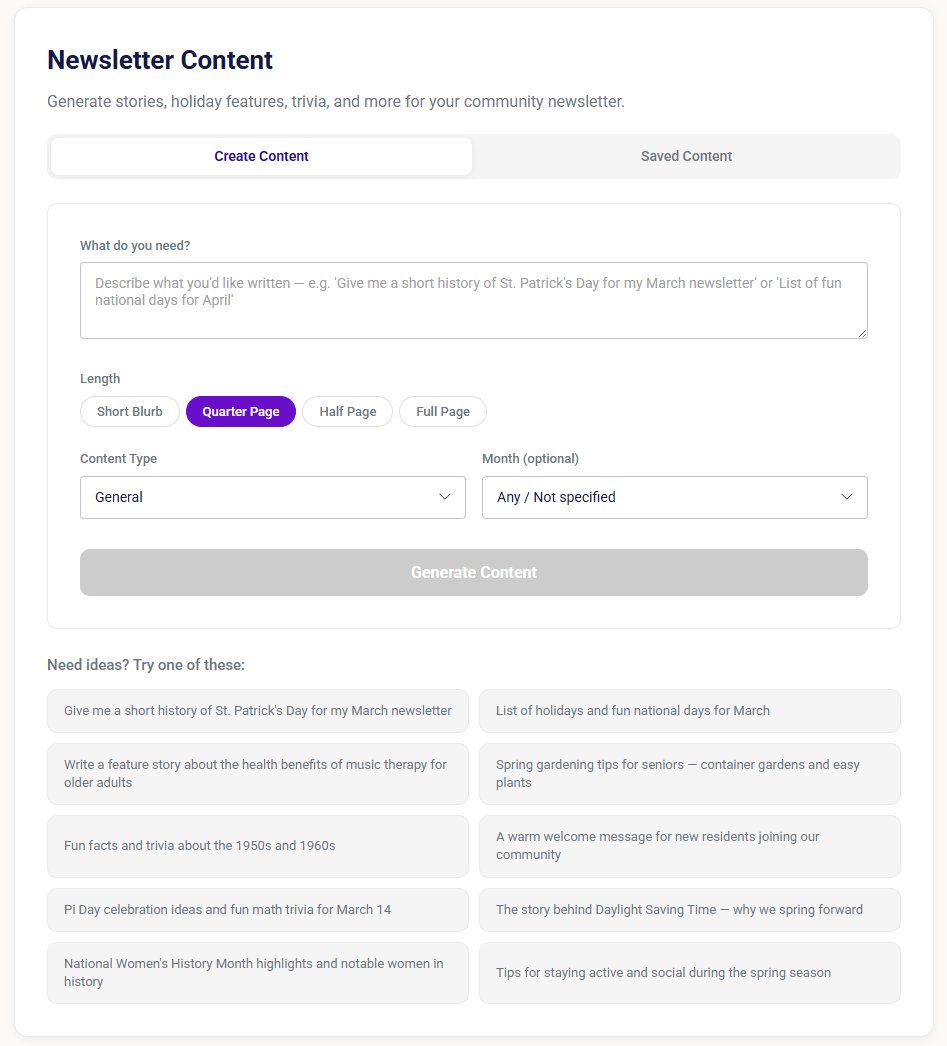The width and height of the screenshot is (947, 1046).
Task: Pick the Women's History Month highlights idea
Action: (257, 973)
